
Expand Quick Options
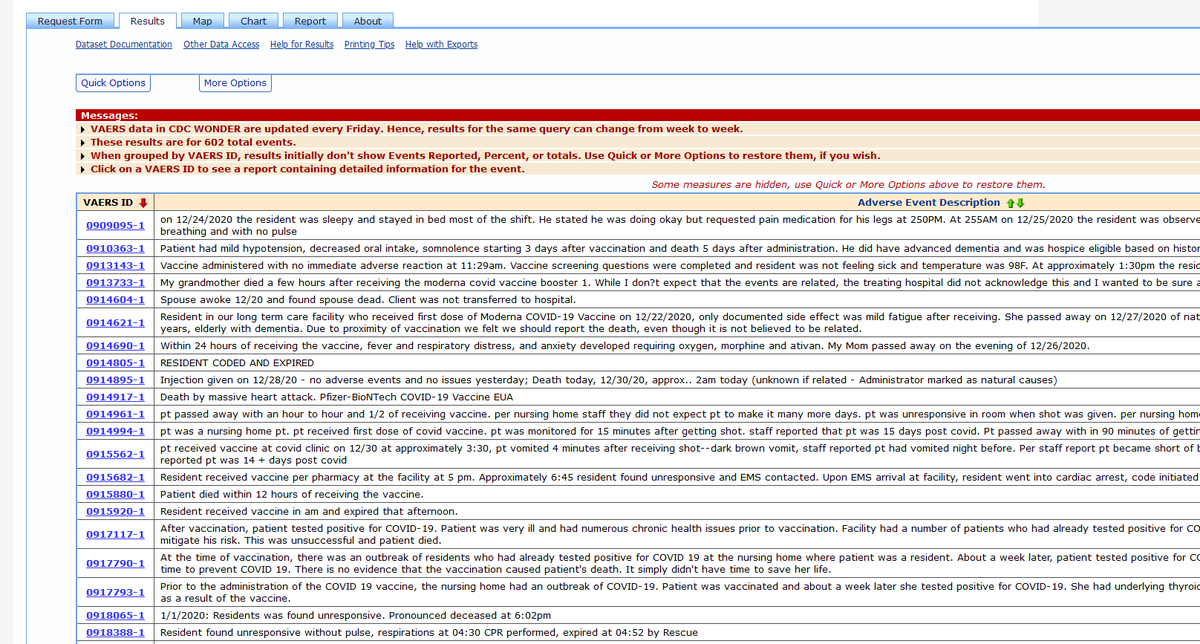[113, 83]
